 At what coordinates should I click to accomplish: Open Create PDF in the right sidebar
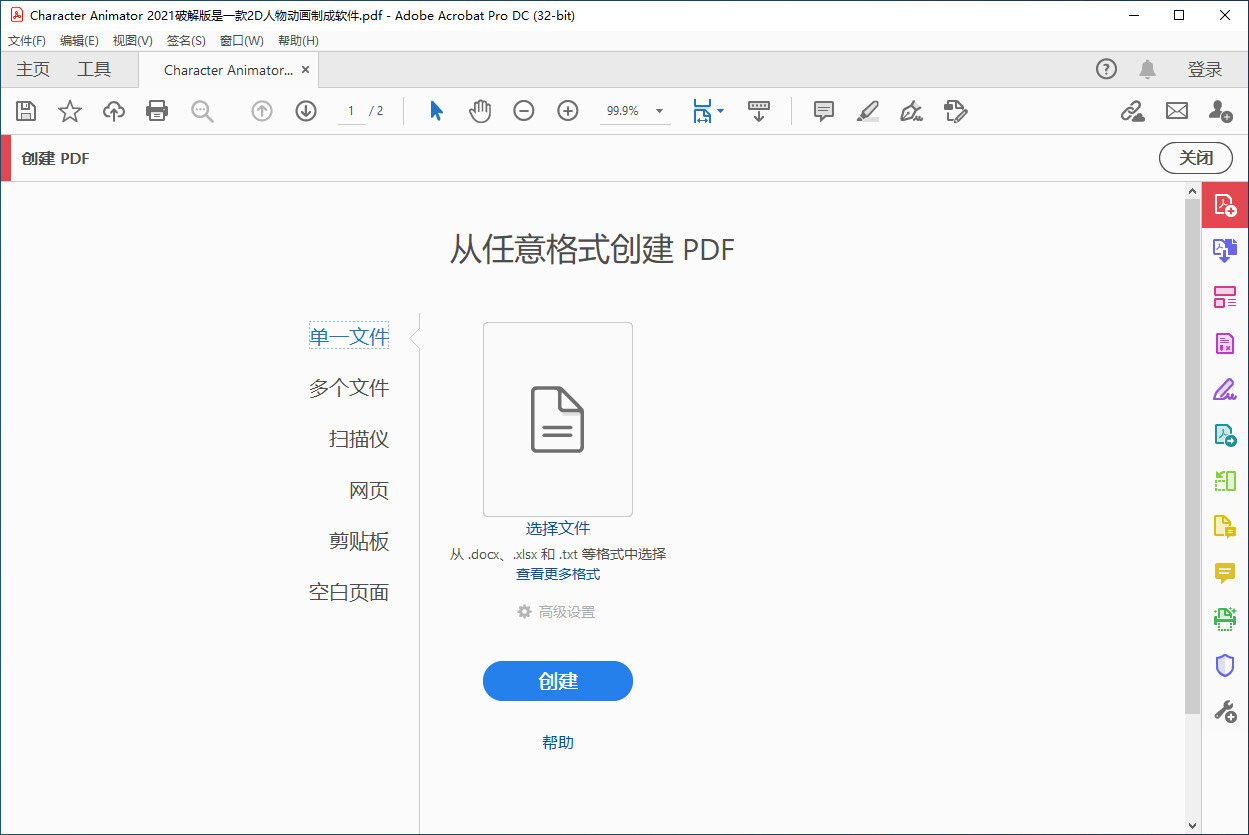pyautogui.click(x=1225, y=204)
